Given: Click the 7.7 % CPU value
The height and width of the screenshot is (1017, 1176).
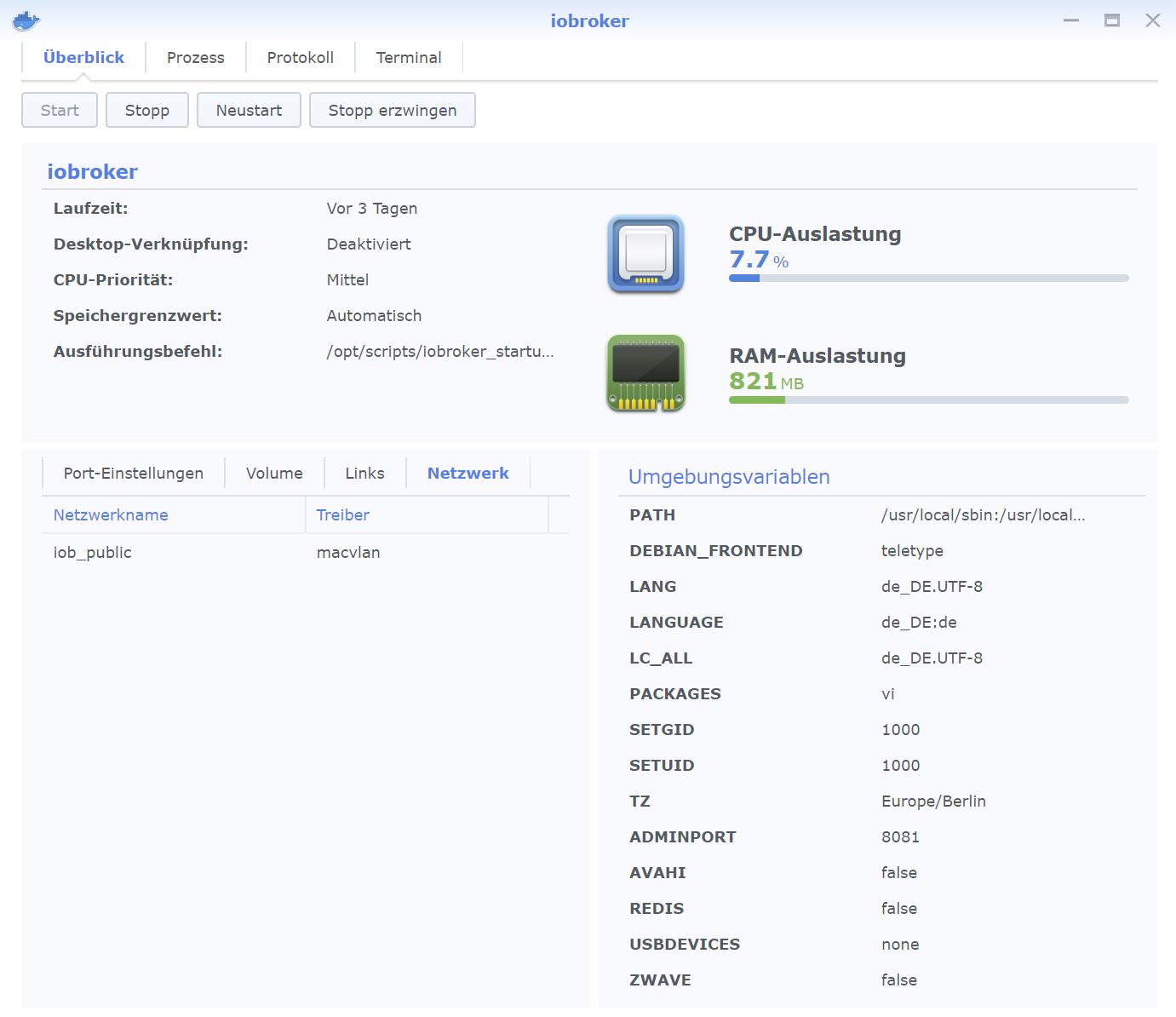Looking at the screenshot, I should point(759,260).
